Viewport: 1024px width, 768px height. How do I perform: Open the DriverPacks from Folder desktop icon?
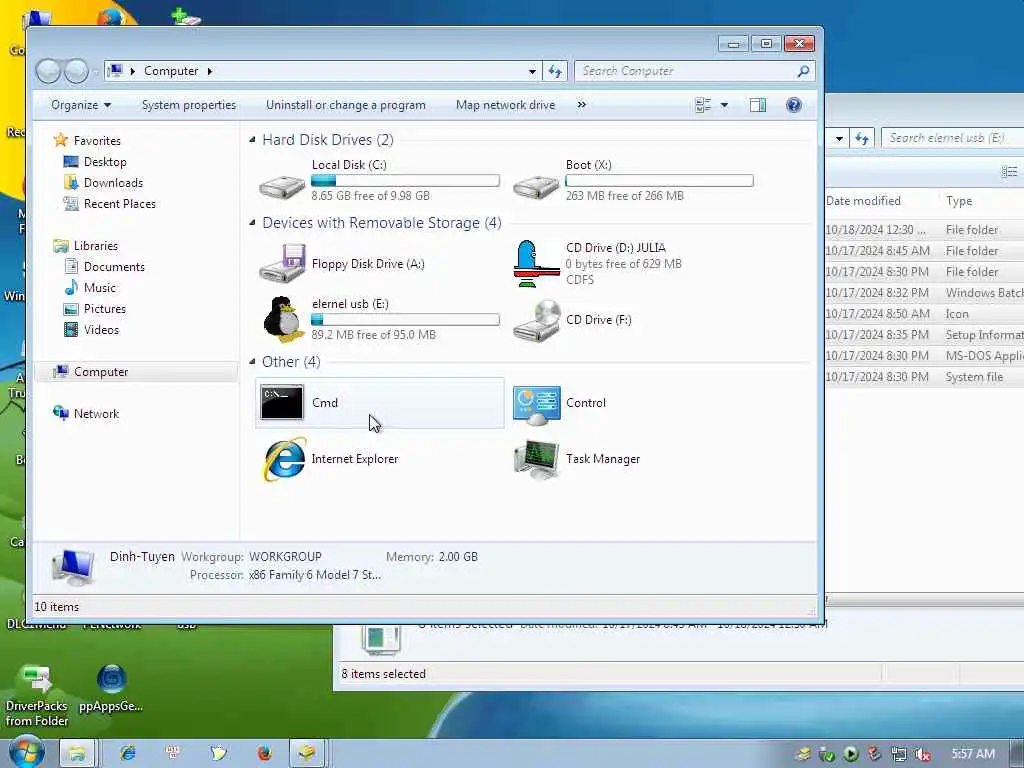[37, 694]
